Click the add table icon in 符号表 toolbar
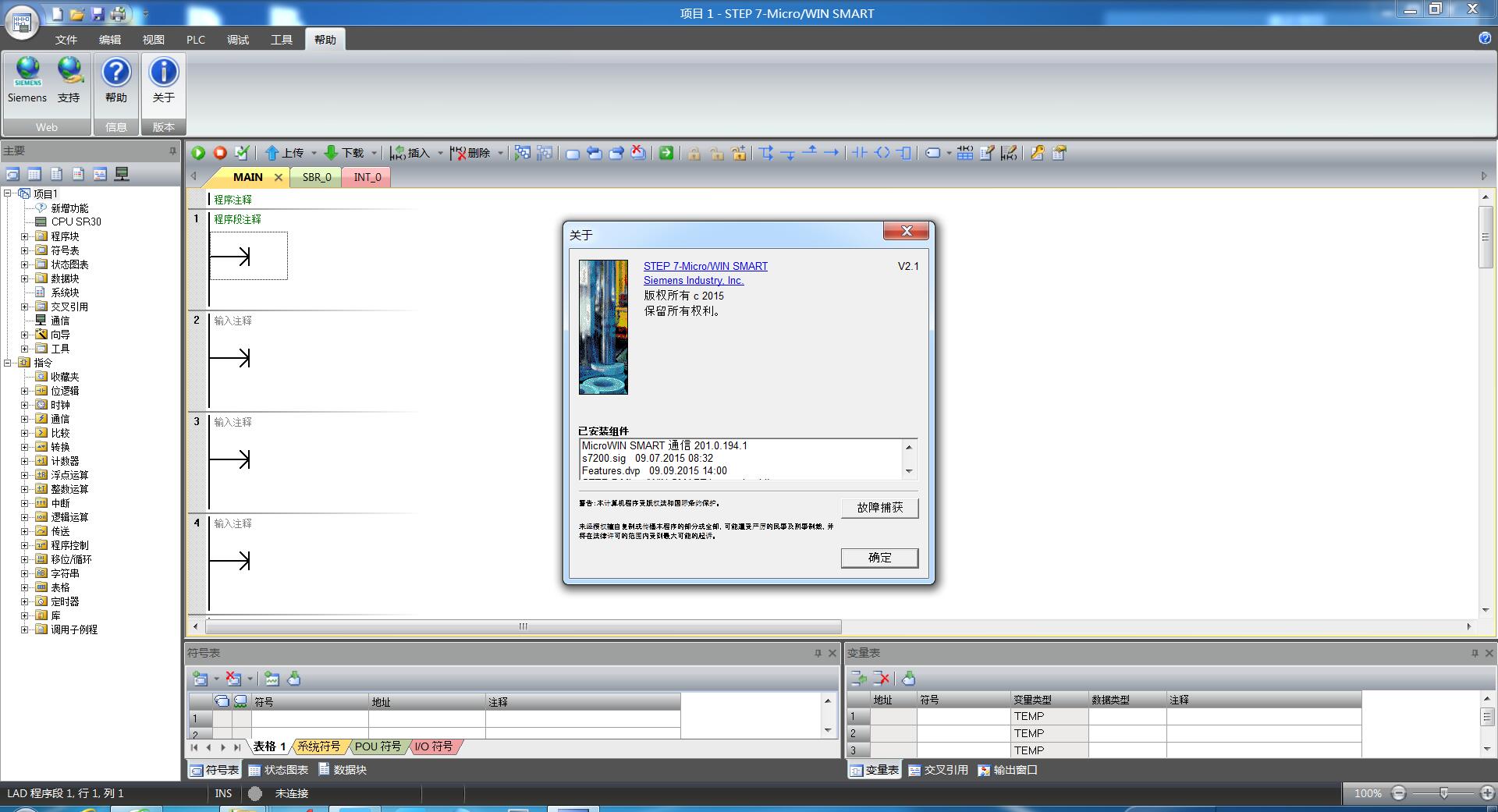Screen dimensions: 1498x812 click(200, 679)
